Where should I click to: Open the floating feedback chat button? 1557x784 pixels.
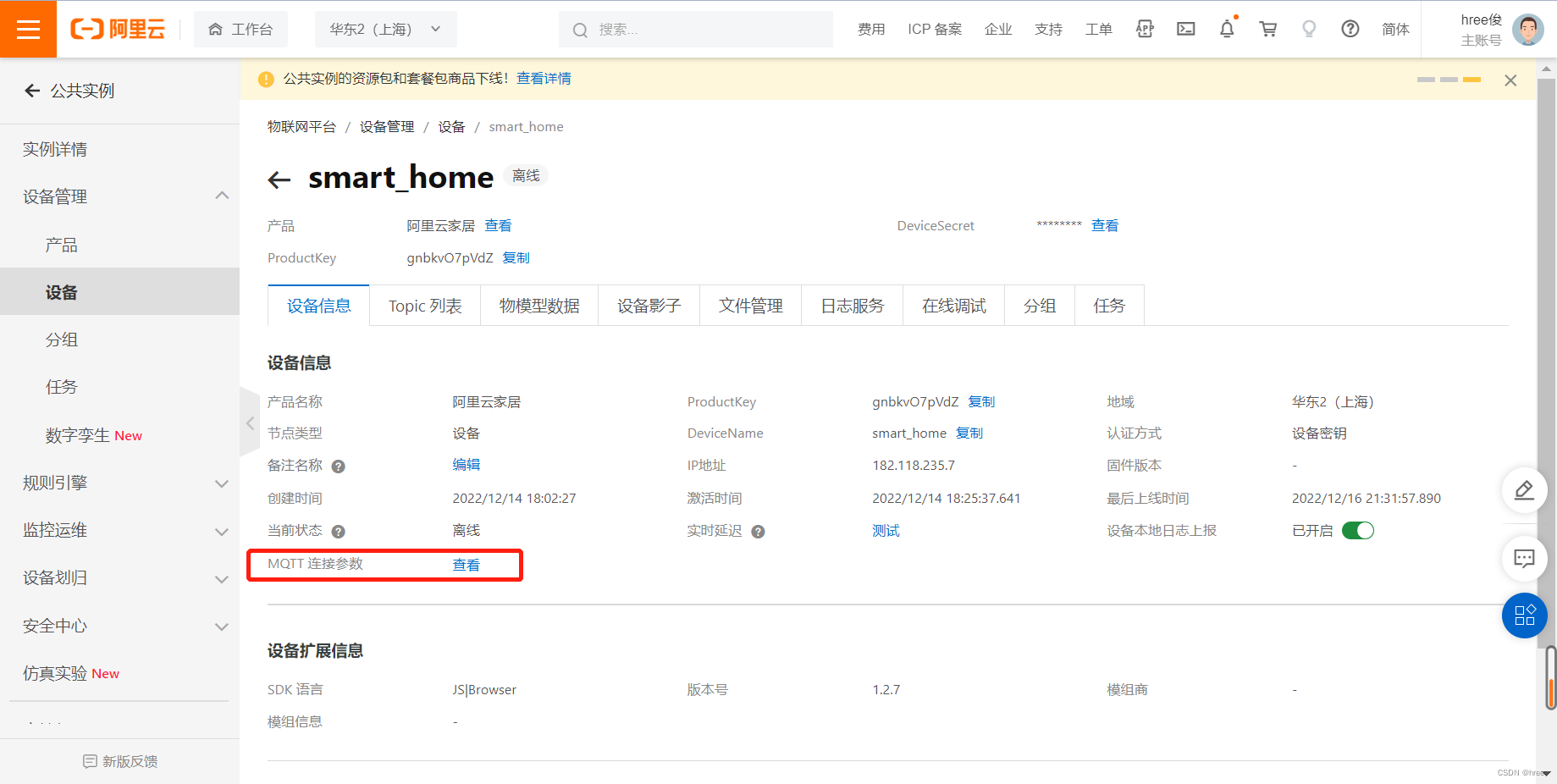(x=1524, y=558)
